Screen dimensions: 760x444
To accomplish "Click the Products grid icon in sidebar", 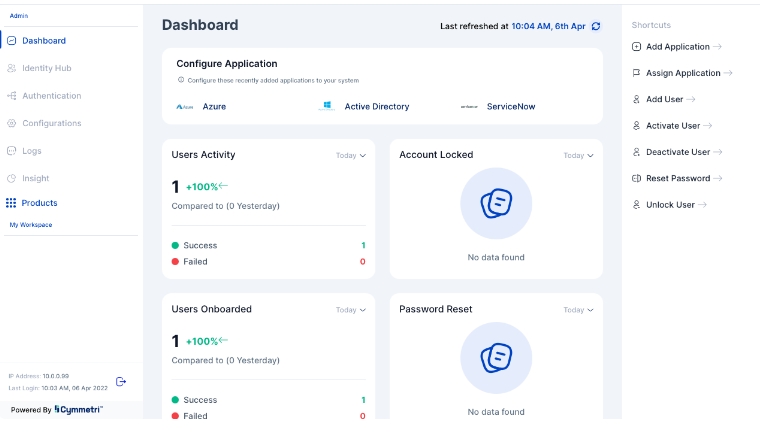I will click(x=11, y=203).
